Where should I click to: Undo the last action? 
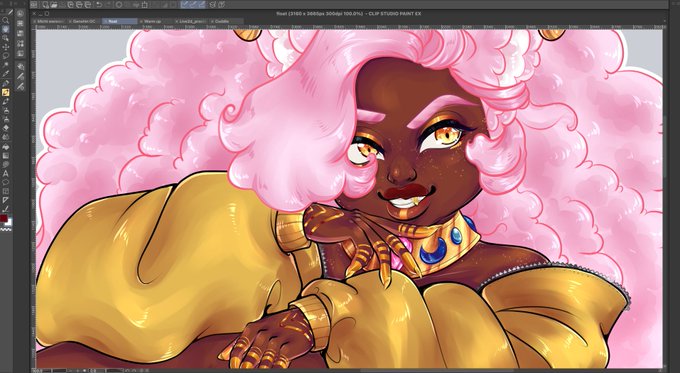click(x=98, y=5)
